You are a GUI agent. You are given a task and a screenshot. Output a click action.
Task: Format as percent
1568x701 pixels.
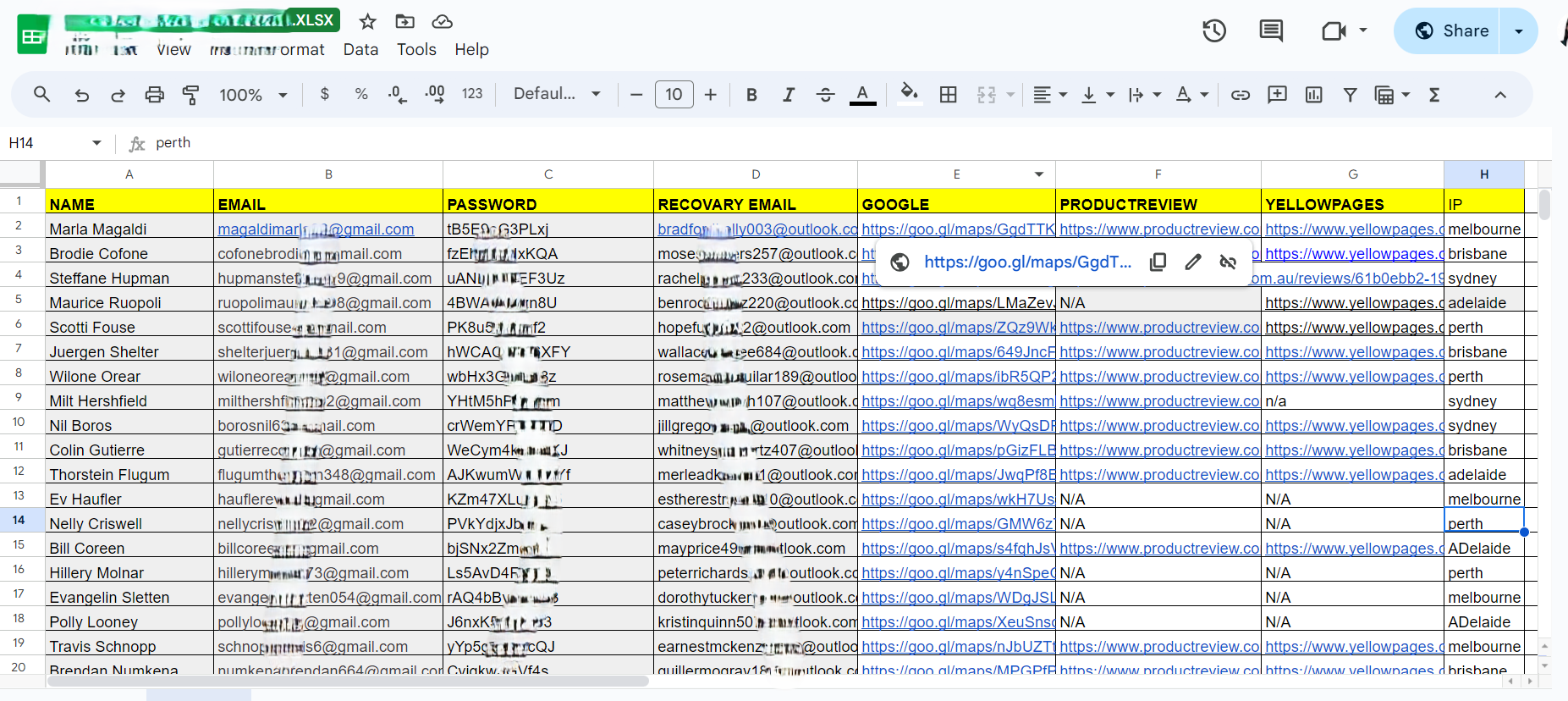pyautogui.click(x=361, y=94)
